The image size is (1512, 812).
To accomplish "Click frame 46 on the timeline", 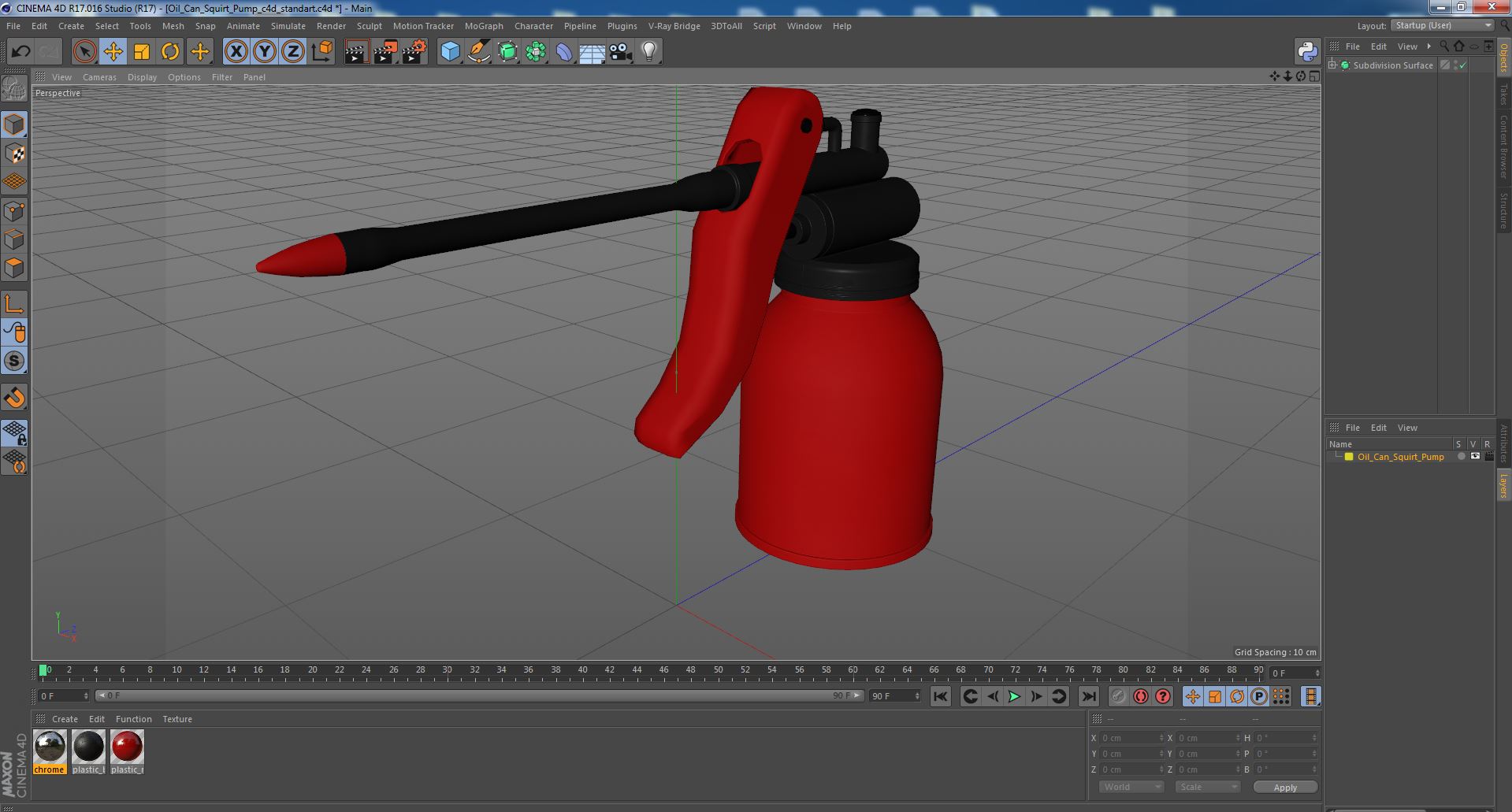I will [663, 670].
